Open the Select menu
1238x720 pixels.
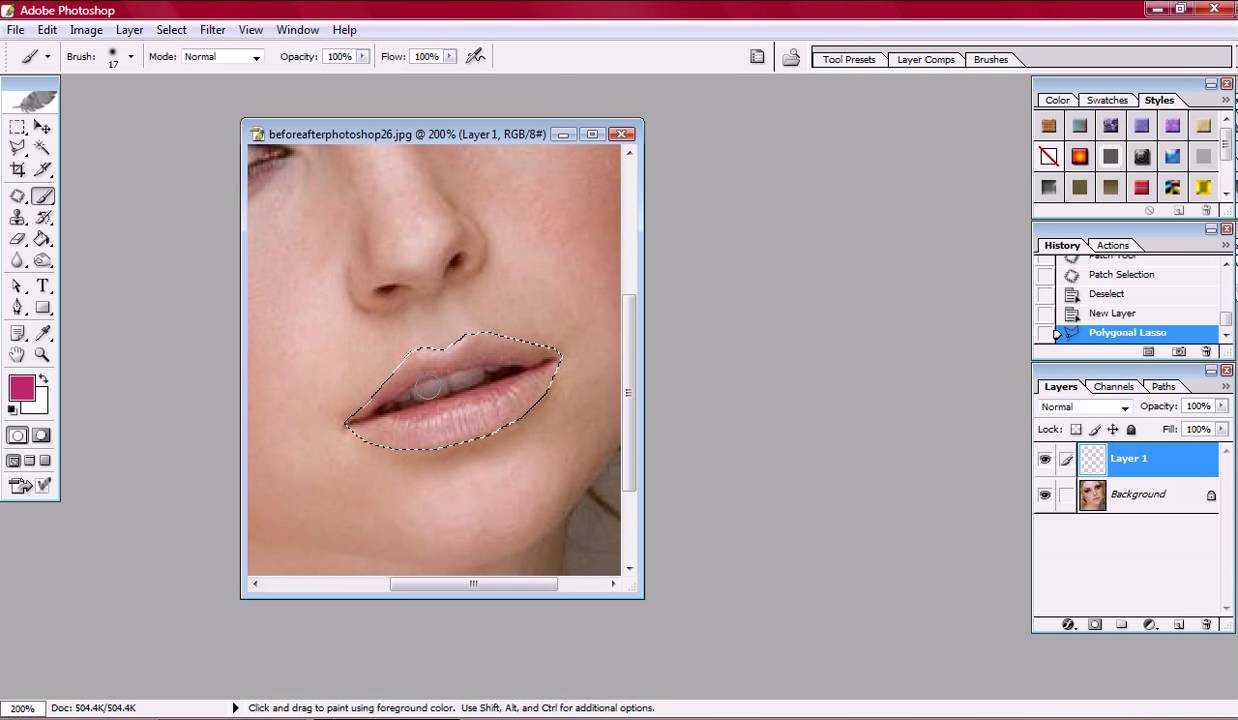171,30
